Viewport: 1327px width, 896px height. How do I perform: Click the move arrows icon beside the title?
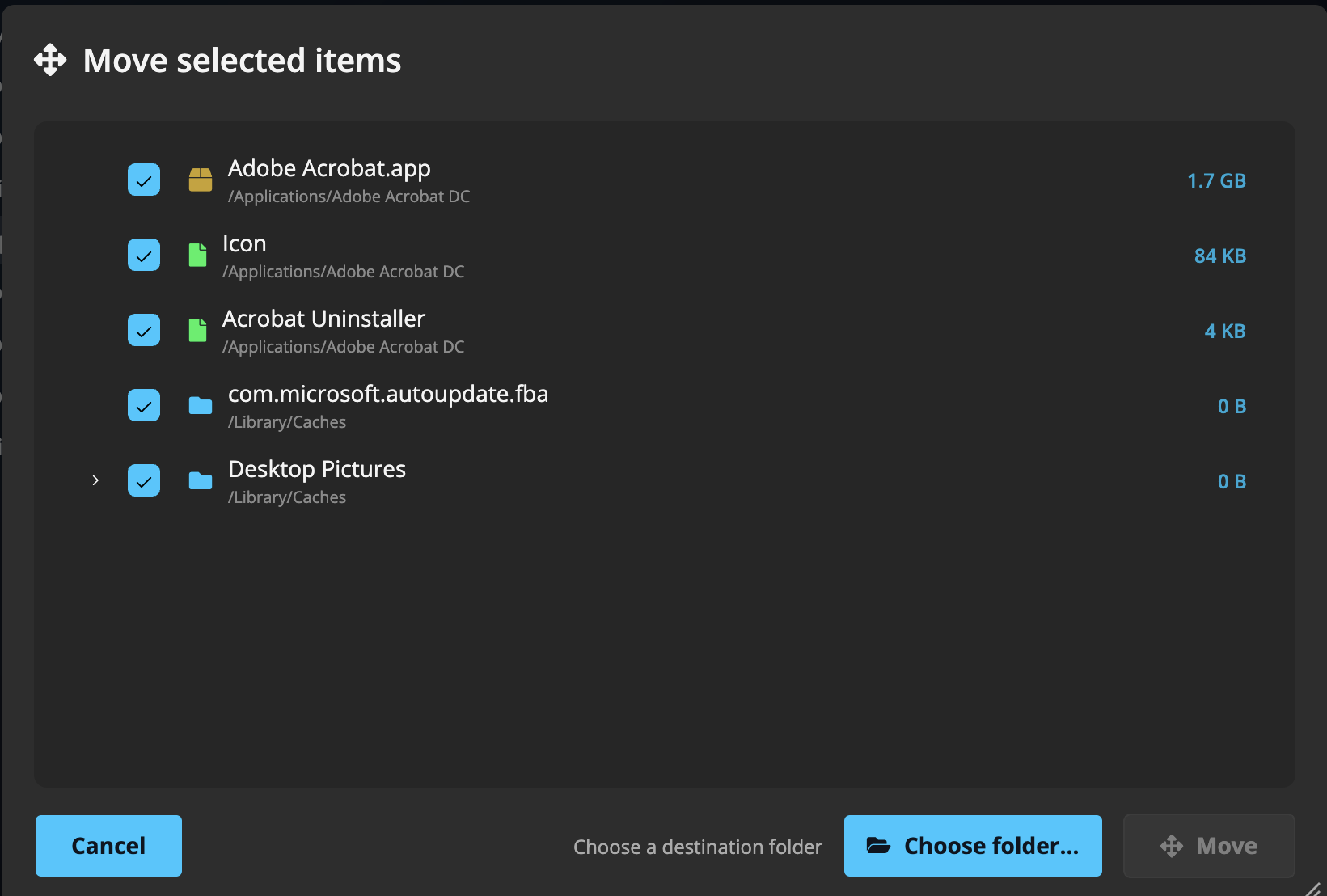pyautogui.click(x=50, y=60)
